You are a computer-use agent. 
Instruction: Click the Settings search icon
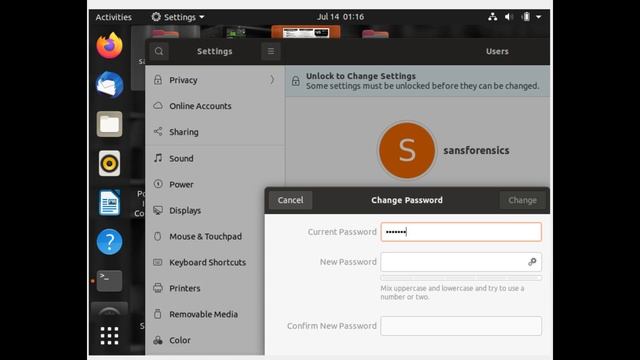159,51
